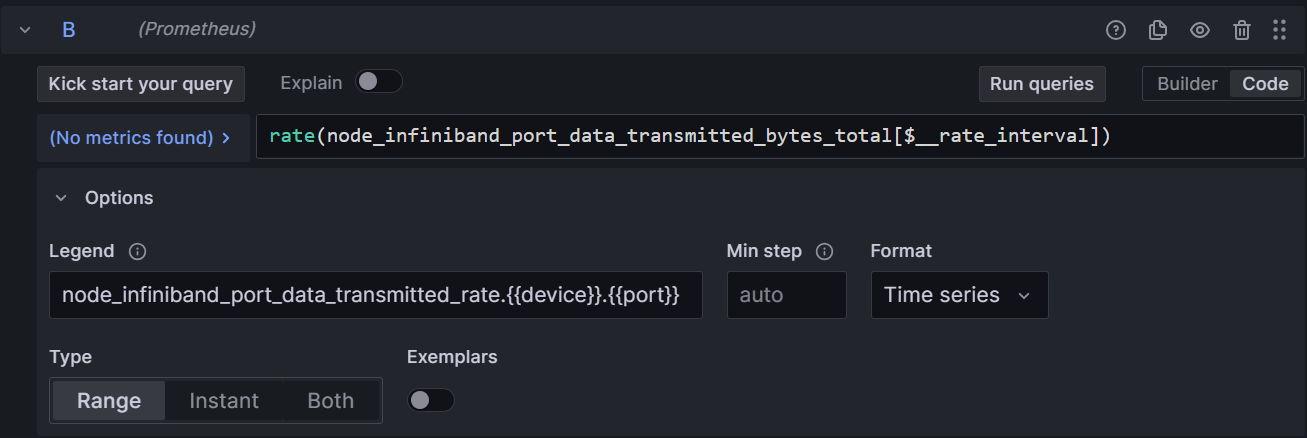Open the Format Time series dropdown
This screenshot has height=438, width=1307.
coord(959,295)
